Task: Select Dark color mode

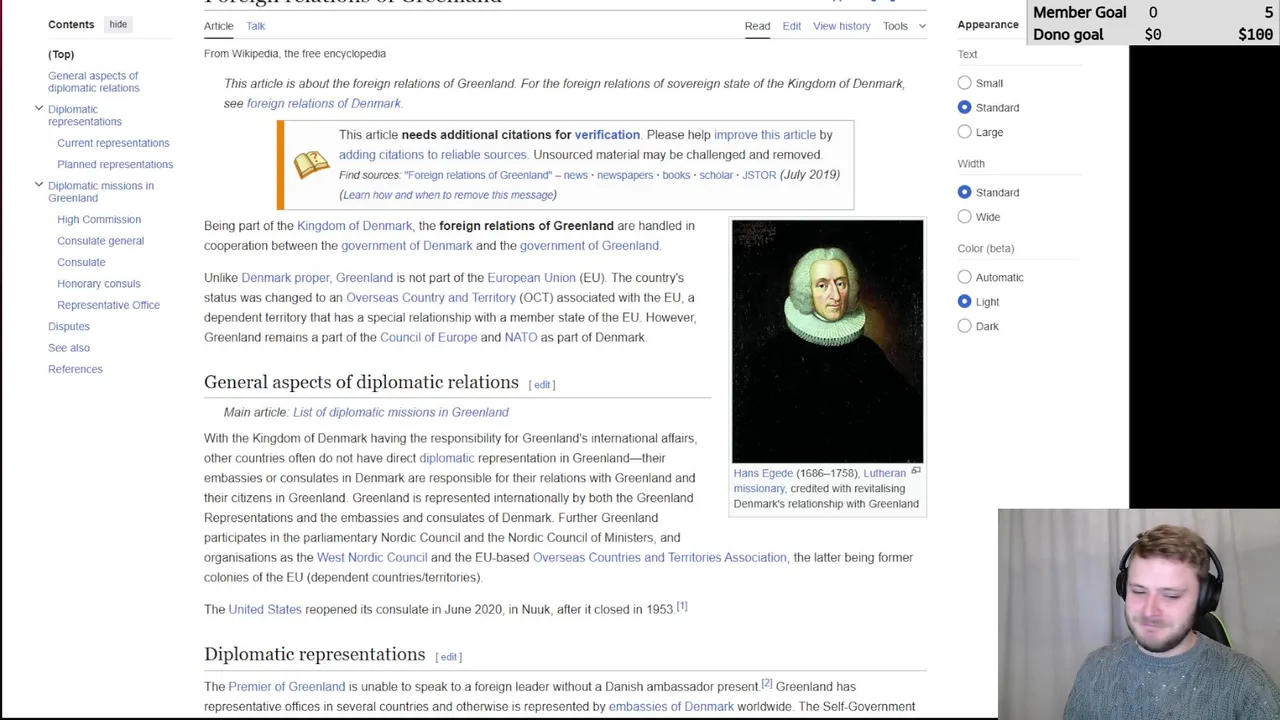Action: 964,325
